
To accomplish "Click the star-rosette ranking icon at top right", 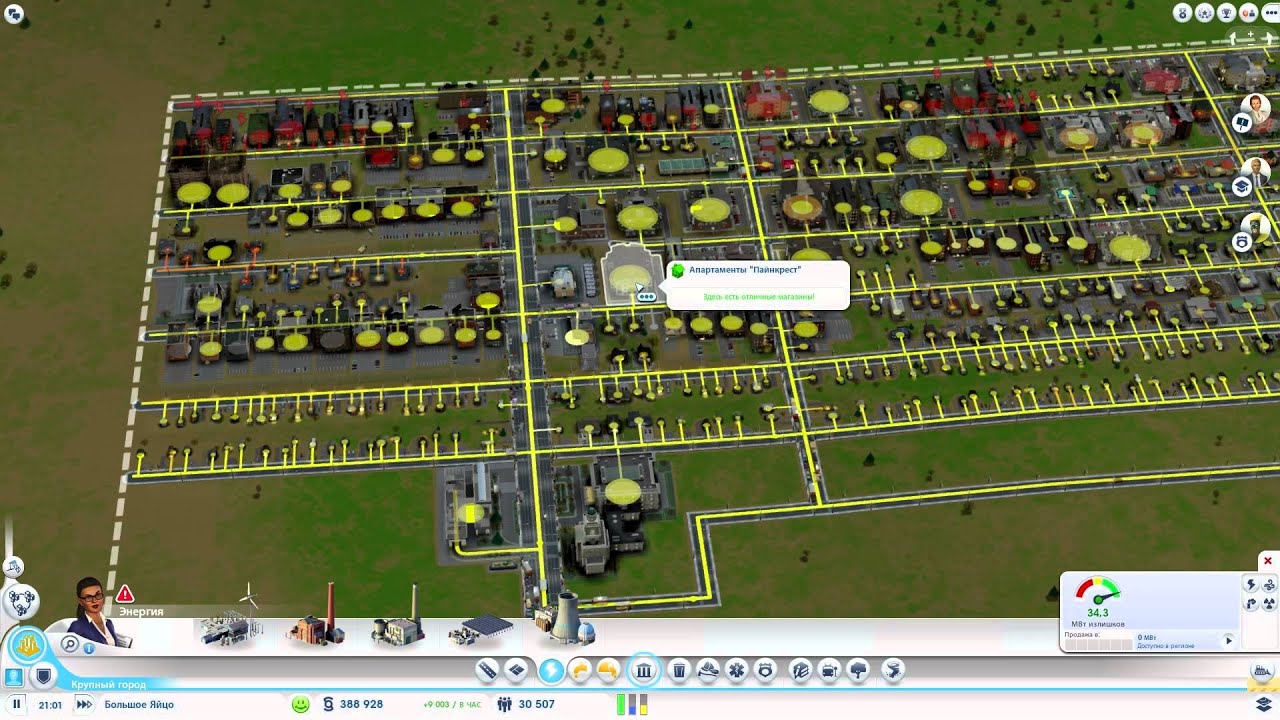I will (x=1204, y=13).
